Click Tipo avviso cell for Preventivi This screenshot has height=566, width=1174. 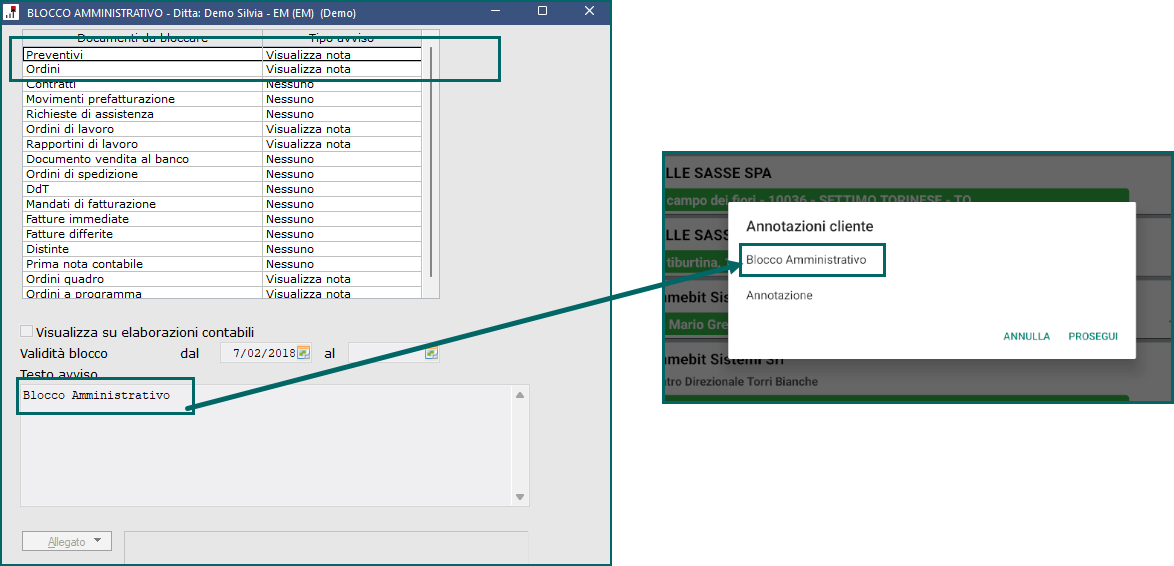(x=342, y=55)
